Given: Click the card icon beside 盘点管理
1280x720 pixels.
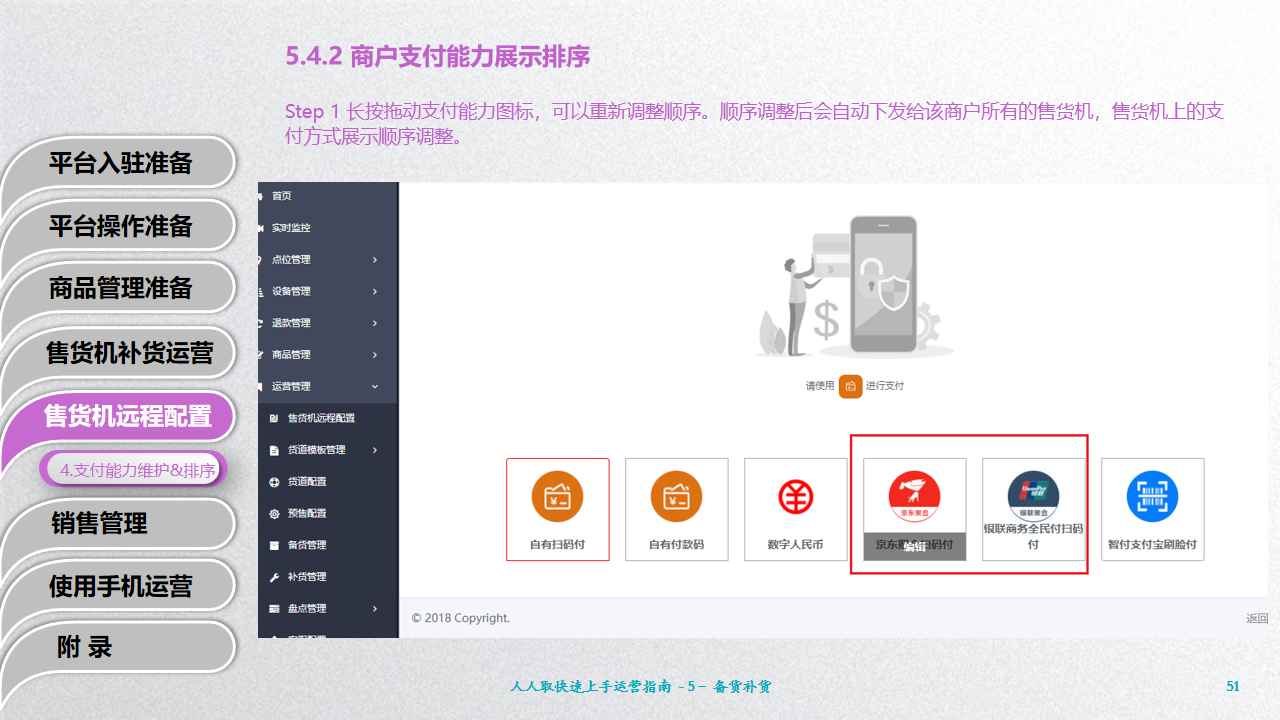Looking at the screenshot, I should point(275,609).
